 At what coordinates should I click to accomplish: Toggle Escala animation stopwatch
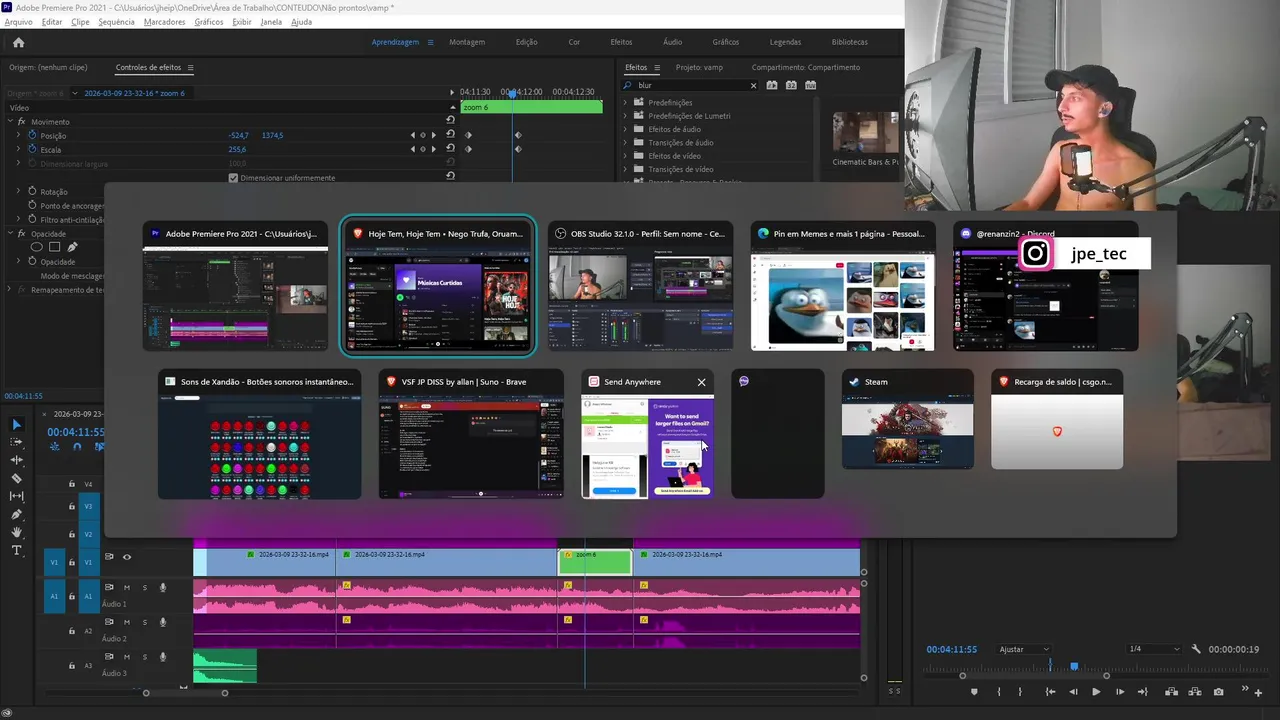(x=32, y=149)
